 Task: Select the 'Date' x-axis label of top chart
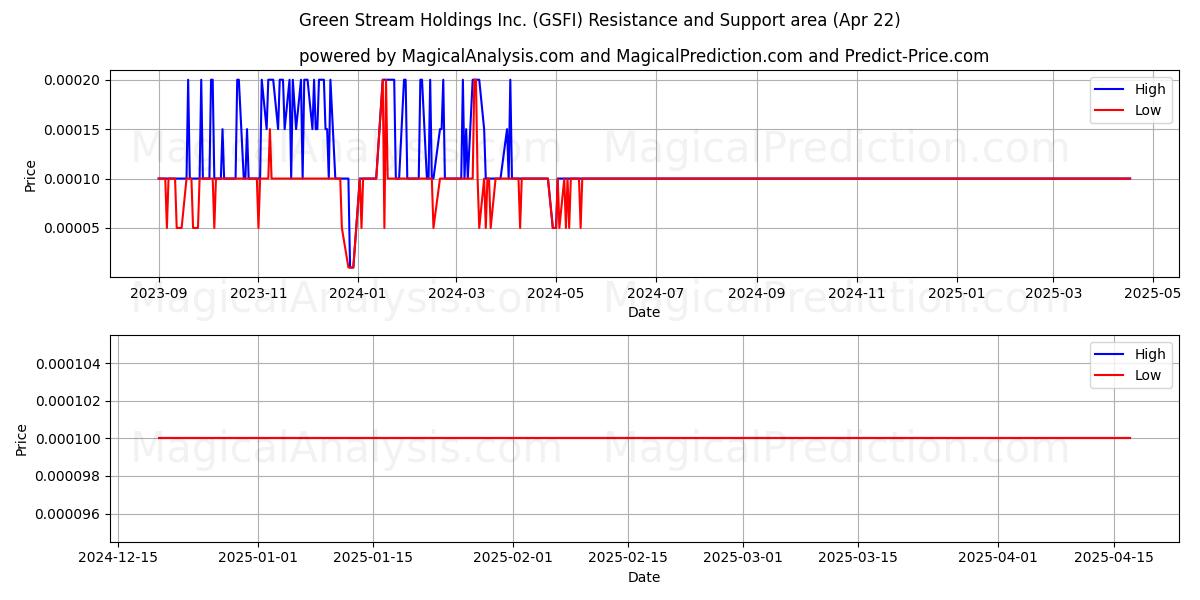[644, 312]
